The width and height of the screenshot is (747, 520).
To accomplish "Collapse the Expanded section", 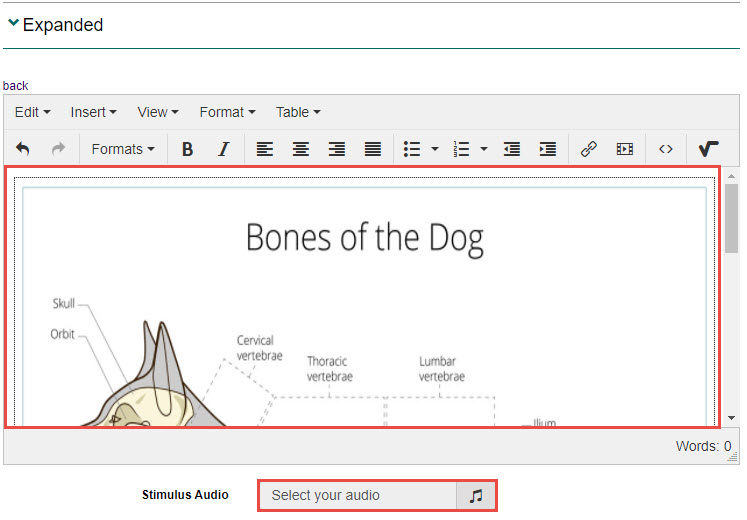I will point(14,24).
